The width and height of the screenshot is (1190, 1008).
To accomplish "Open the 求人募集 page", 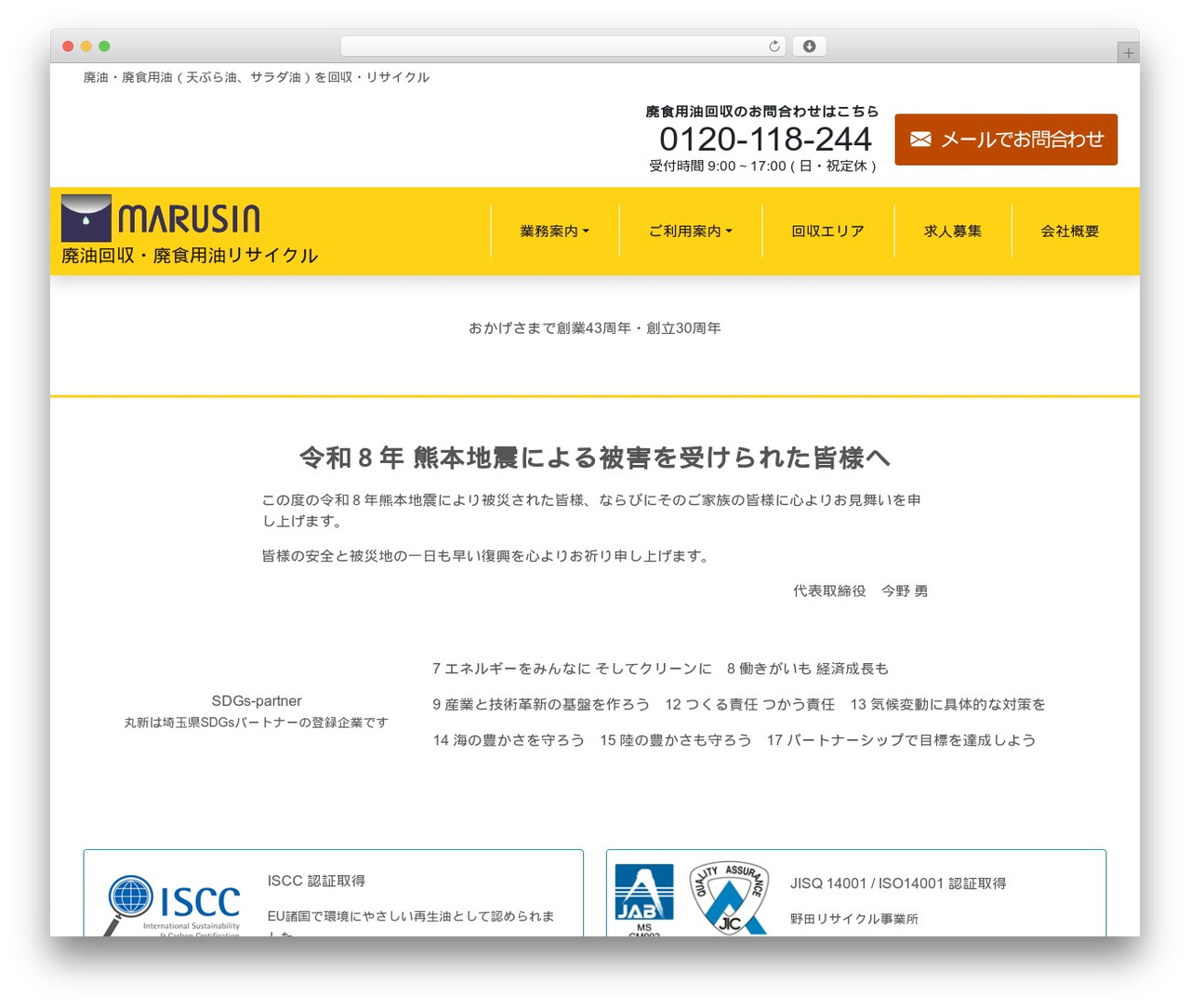I will coord(953,232).
